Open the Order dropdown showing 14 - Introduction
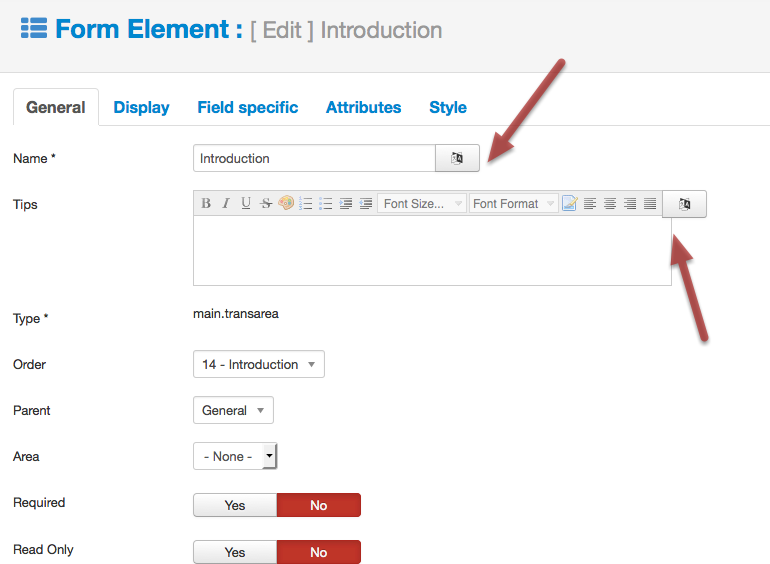 (259, 364)
